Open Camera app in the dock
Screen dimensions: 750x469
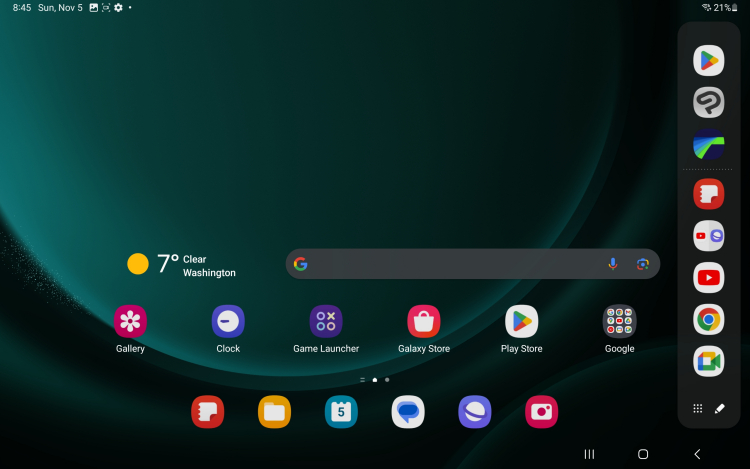541,412
